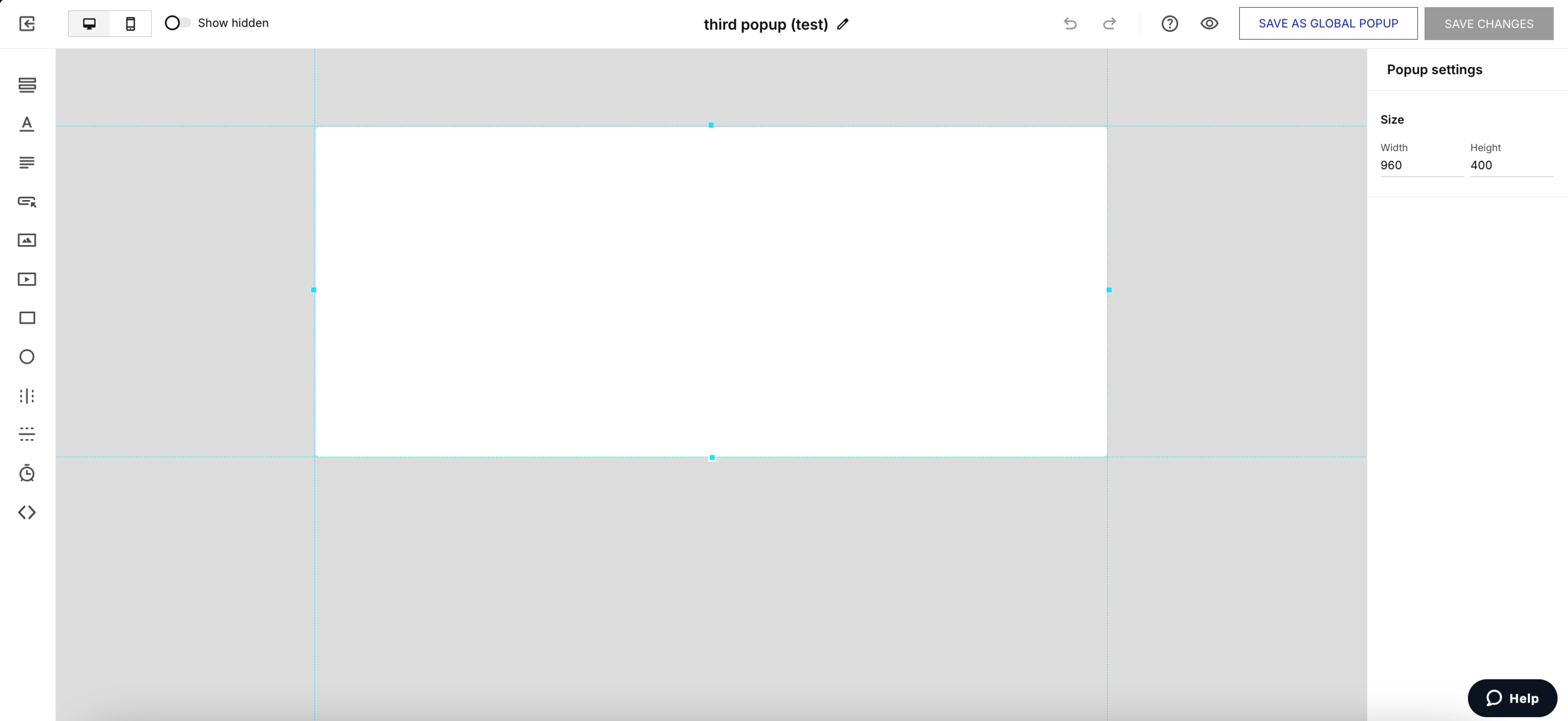Add a horizontal line divider element
Image resolution: width=1568 pixels, height=721 pixels.
27,434
